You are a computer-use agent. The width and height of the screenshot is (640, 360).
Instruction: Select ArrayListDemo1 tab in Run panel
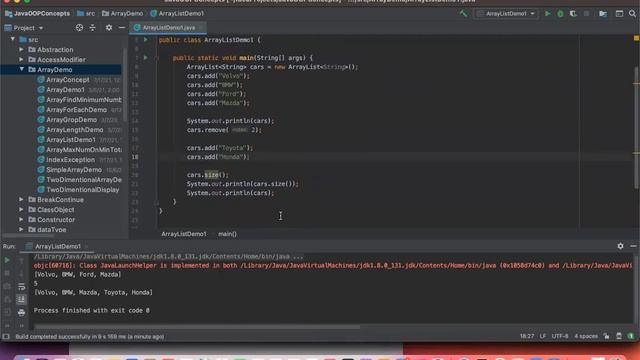tap(58, 247)
